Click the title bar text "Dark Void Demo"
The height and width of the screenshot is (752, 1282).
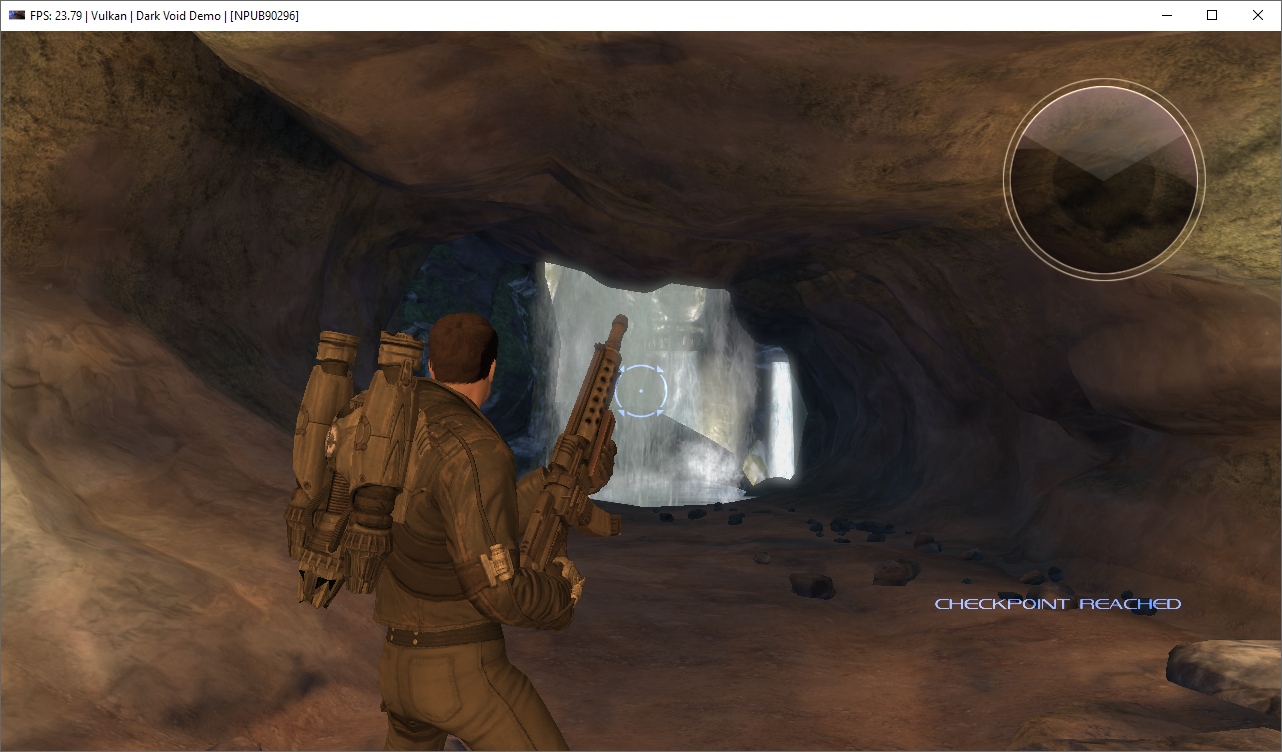(179, 16)
